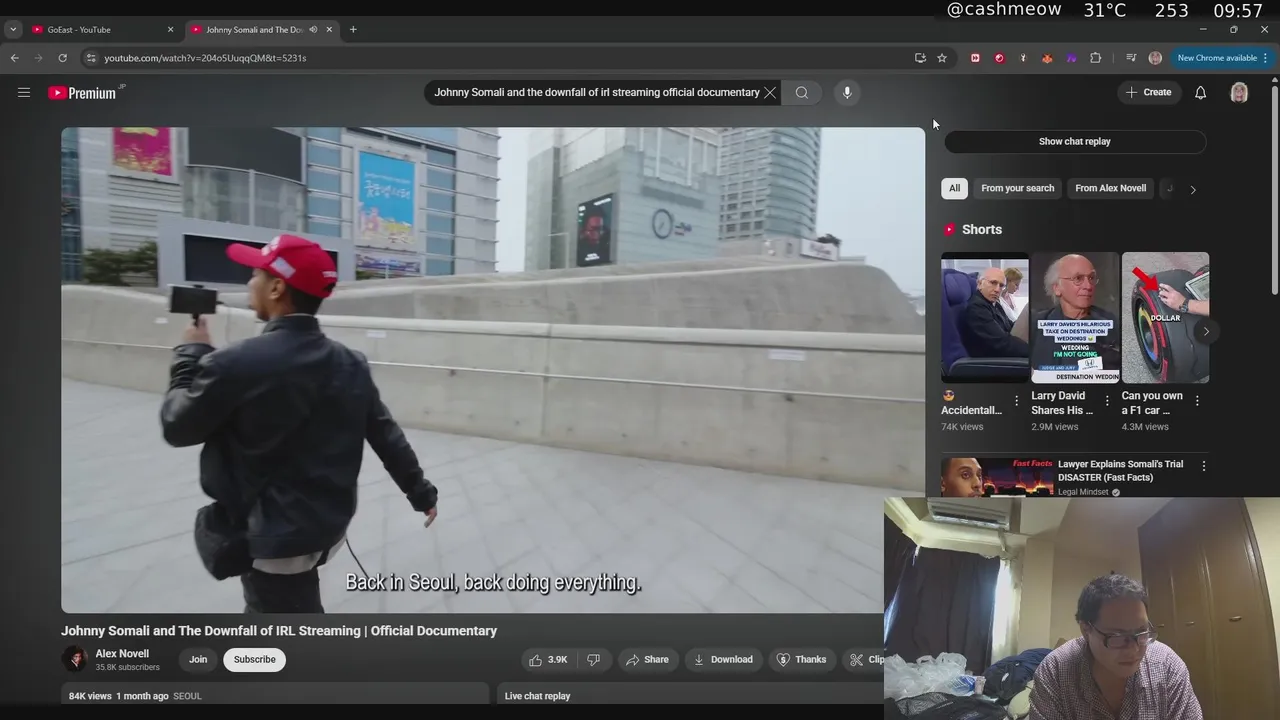Click New Chrome available update button

[x=1216, y=58]
